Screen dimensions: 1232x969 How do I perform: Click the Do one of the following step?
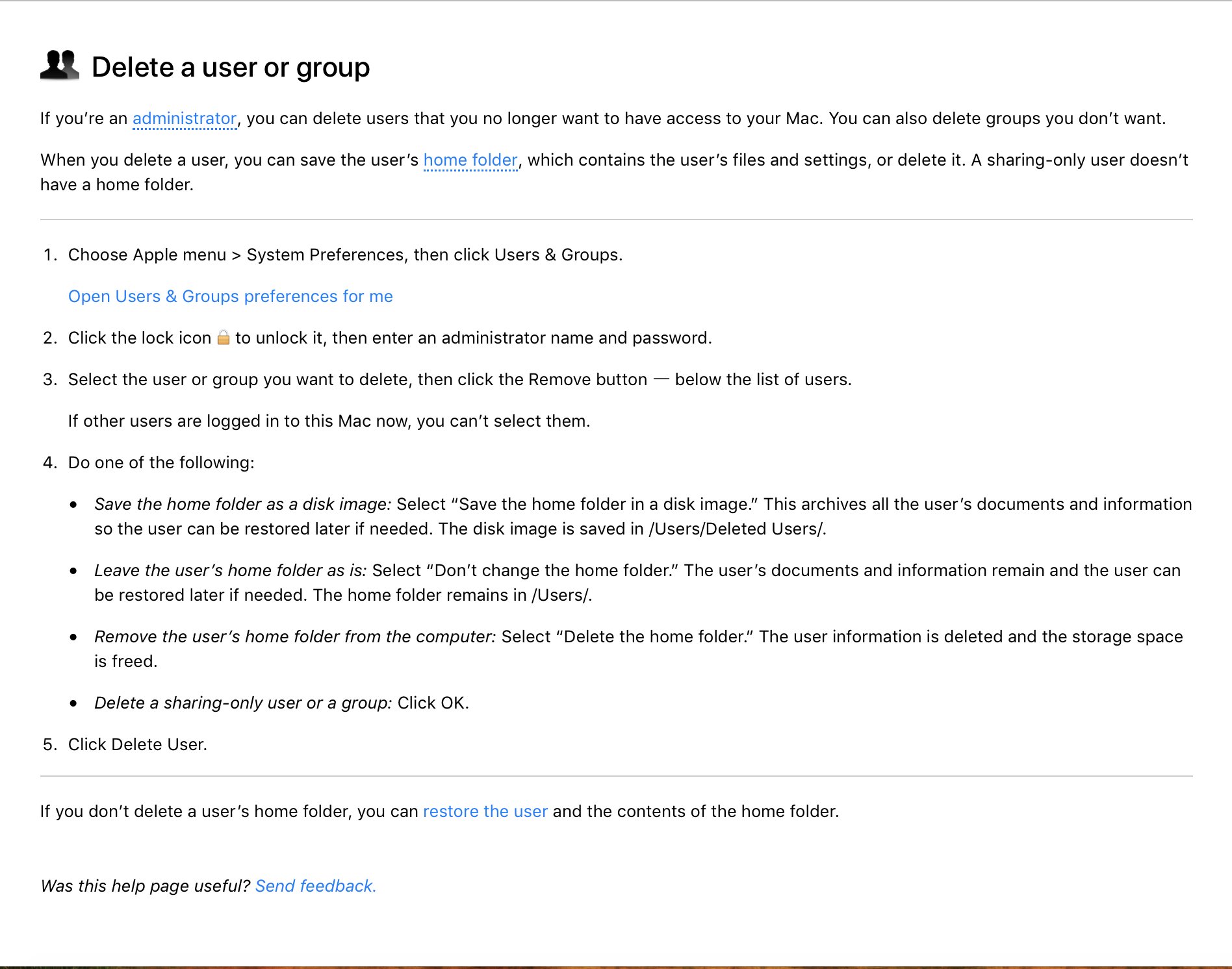tap(161, 463)
